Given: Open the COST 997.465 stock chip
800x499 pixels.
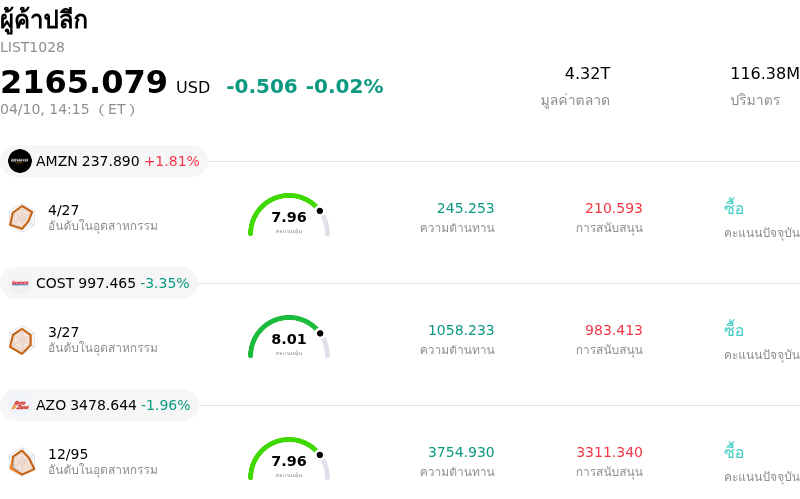Looking at the screenshot, I should click(100, 283).
